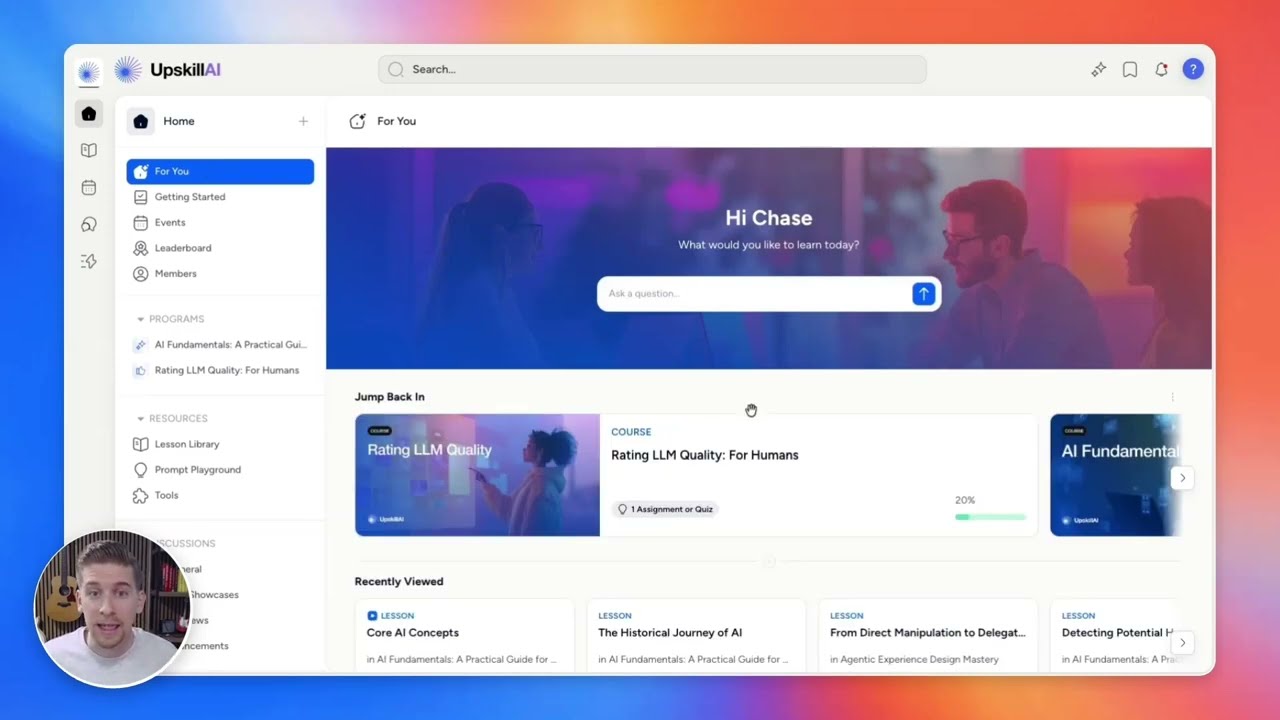Click the Recently Viewed heading

click(399, 581)
